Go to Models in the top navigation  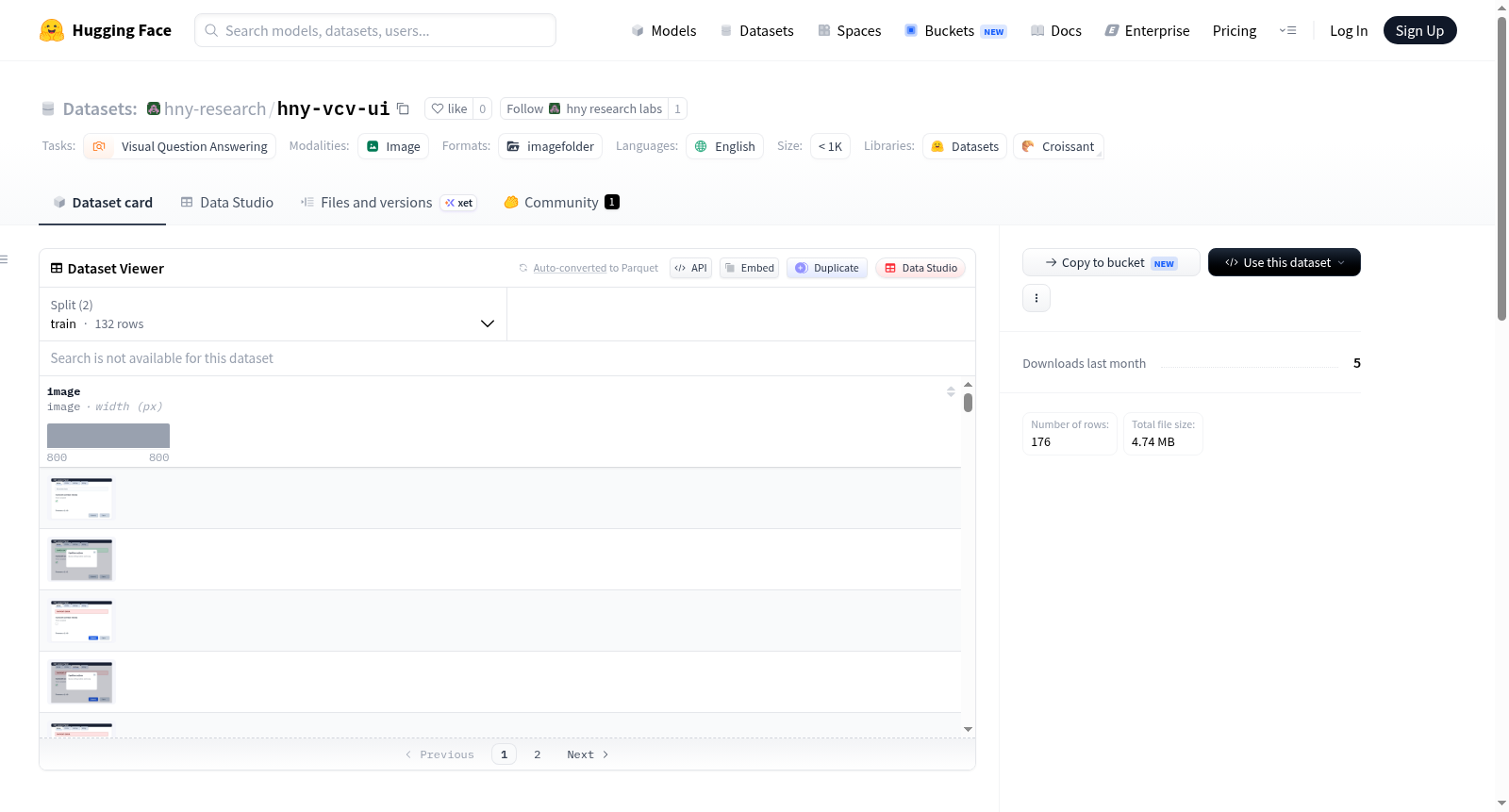[664, 30]
